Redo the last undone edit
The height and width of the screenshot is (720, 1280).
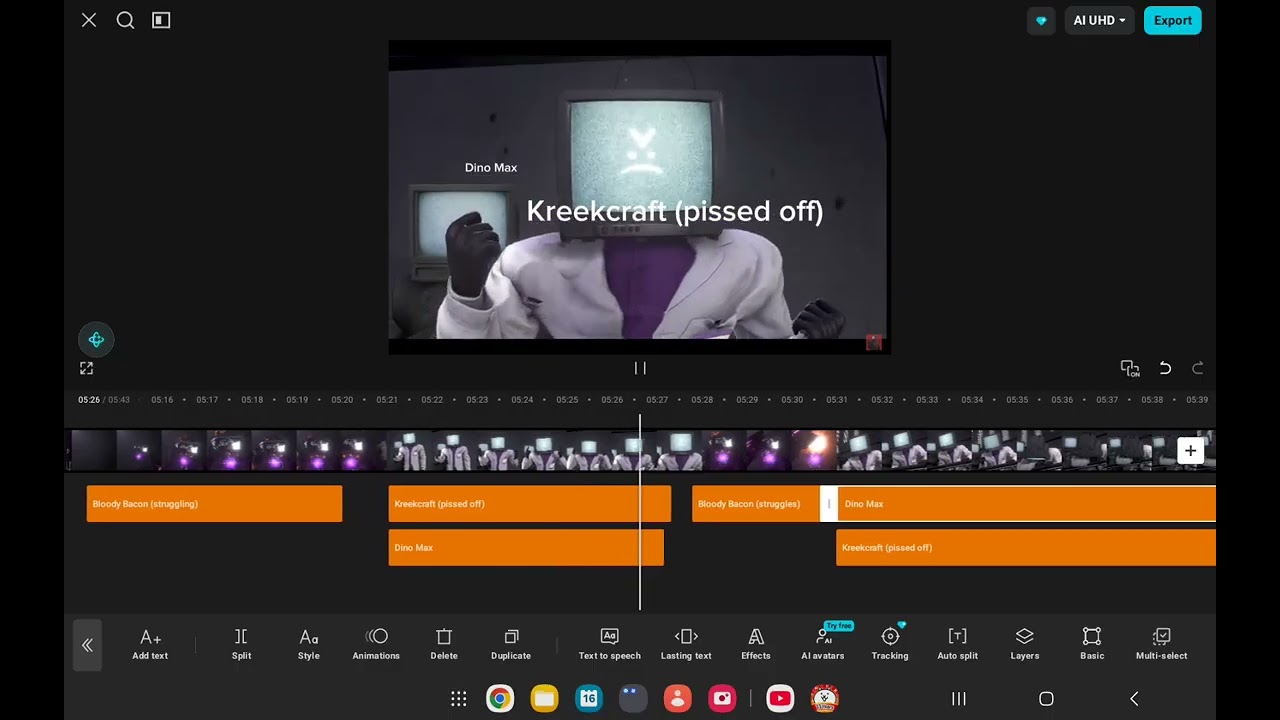(x=1198, y=368)
